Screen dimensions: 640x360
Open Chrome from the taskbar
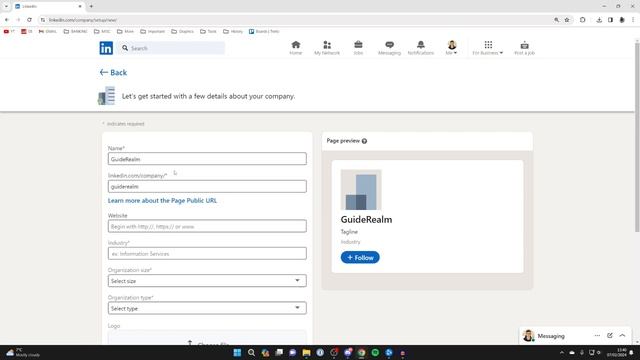(x=361, y=353)
